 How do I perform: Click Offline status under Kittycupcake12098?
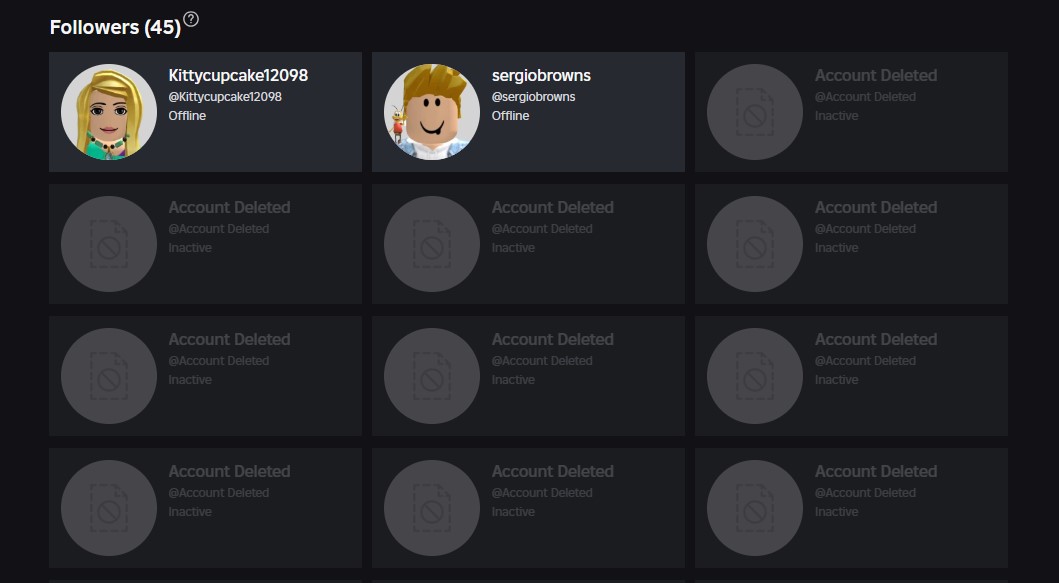tap(187, 116)
